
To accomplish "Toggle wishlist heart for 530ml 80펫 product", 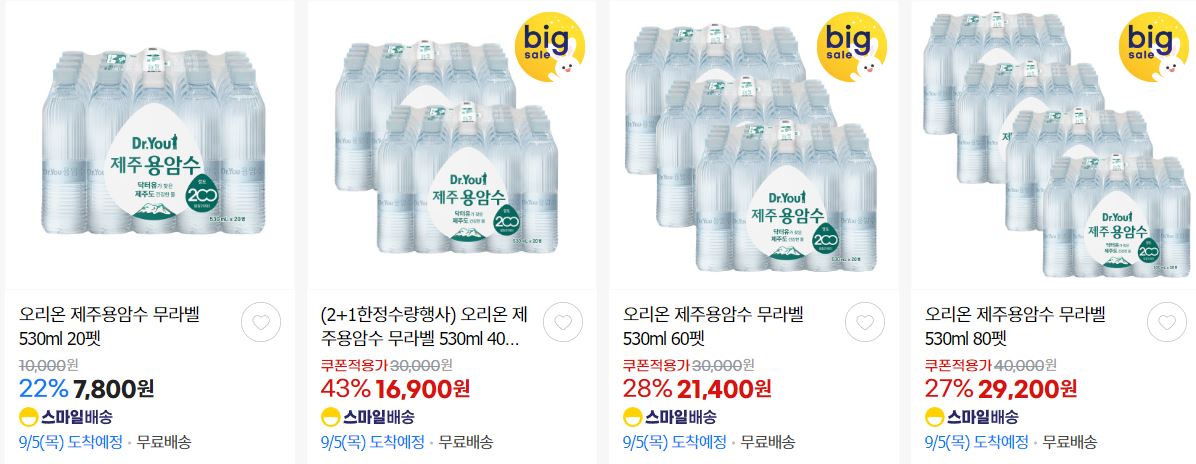I will coord(1167,322).
